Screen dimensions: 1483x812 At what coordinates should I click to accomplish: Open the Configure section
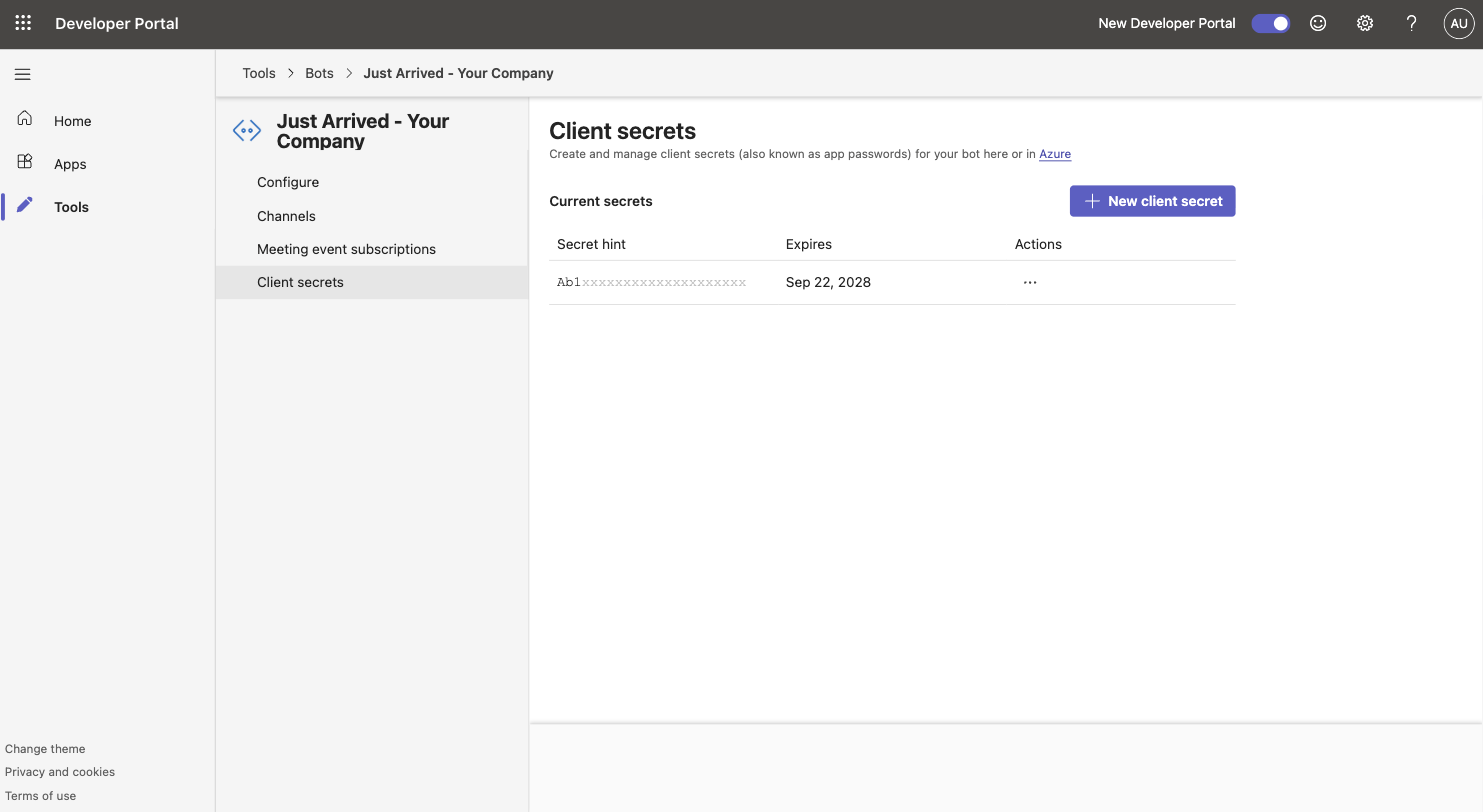(372, 182)
